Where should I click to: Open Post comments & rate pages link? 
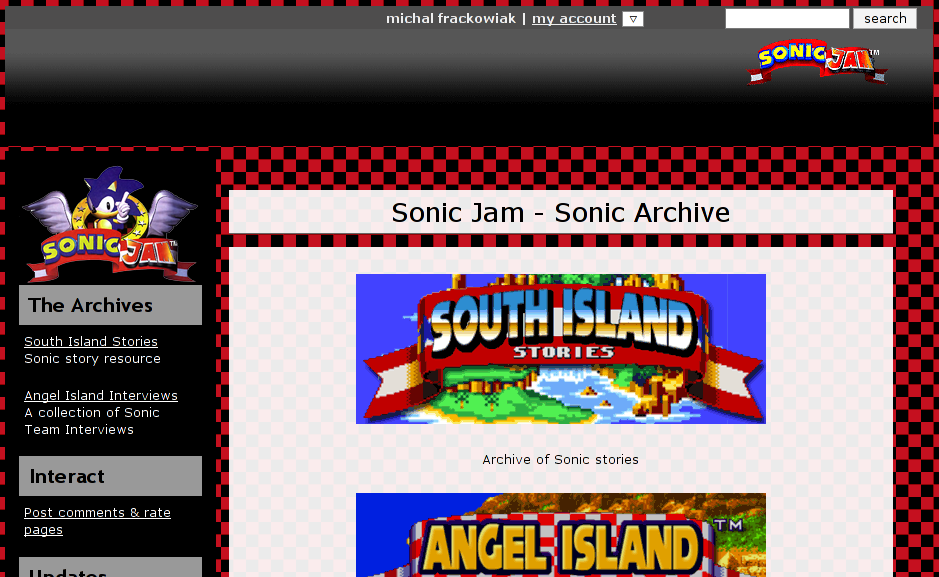tap(97, 521)
